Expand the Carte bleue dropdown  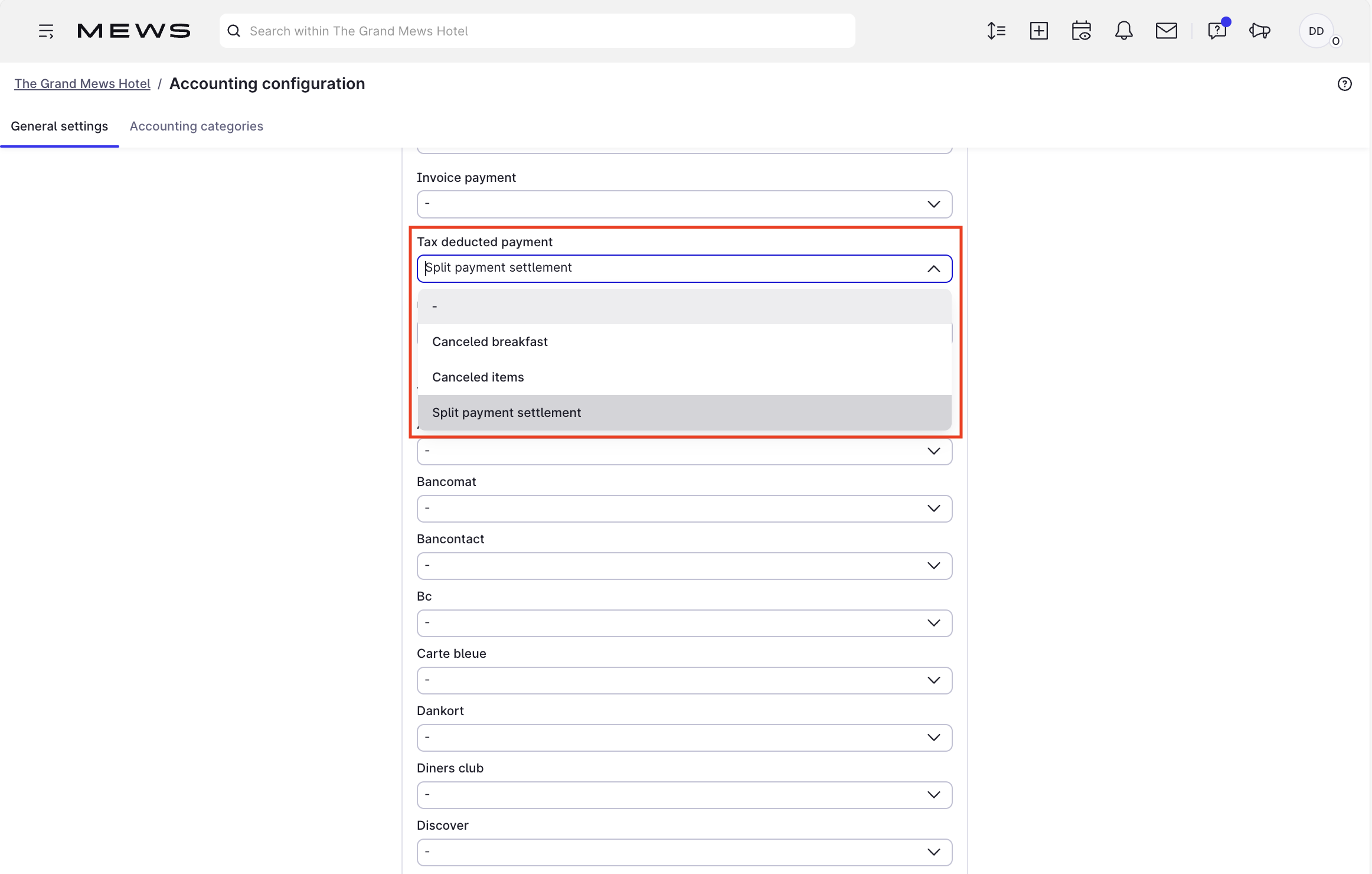(x=685, y=680)
